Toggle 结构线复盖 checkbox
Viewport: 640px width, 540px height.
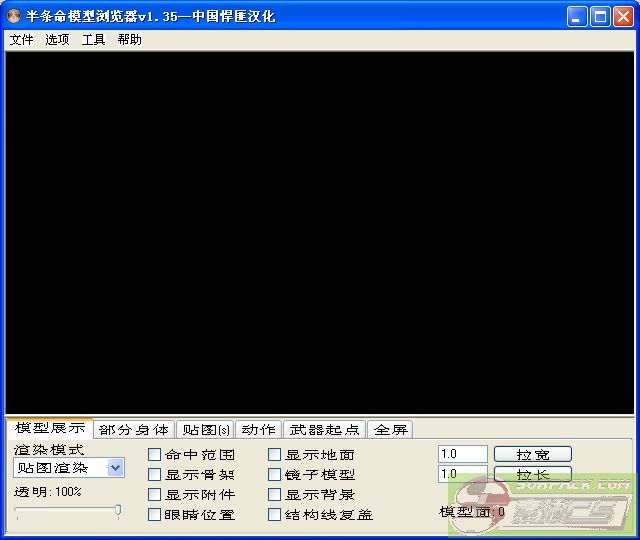(x=275, y=515)
